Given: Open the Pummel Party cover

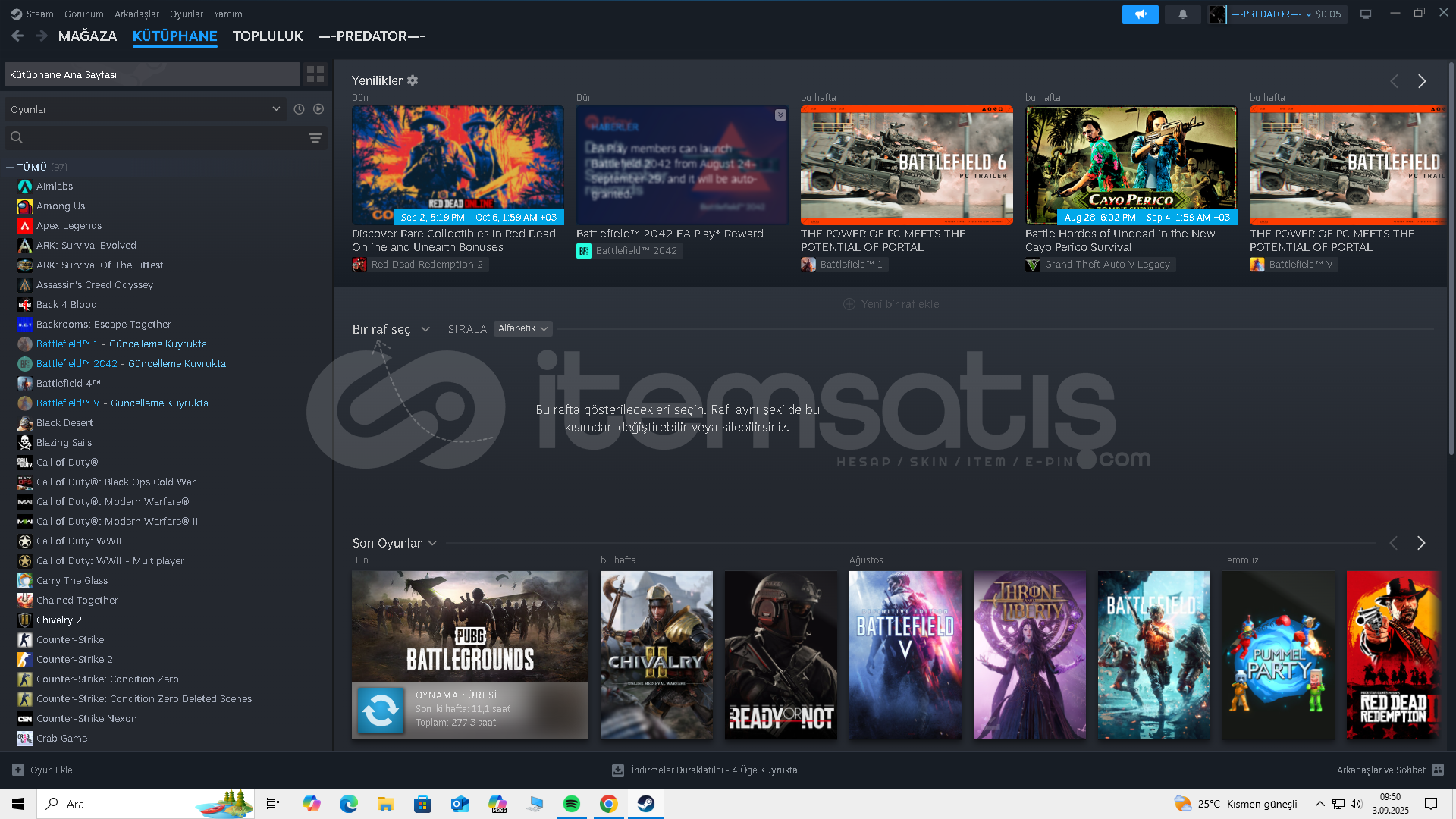Looking at the screenshot, I should coord(1279,655).
